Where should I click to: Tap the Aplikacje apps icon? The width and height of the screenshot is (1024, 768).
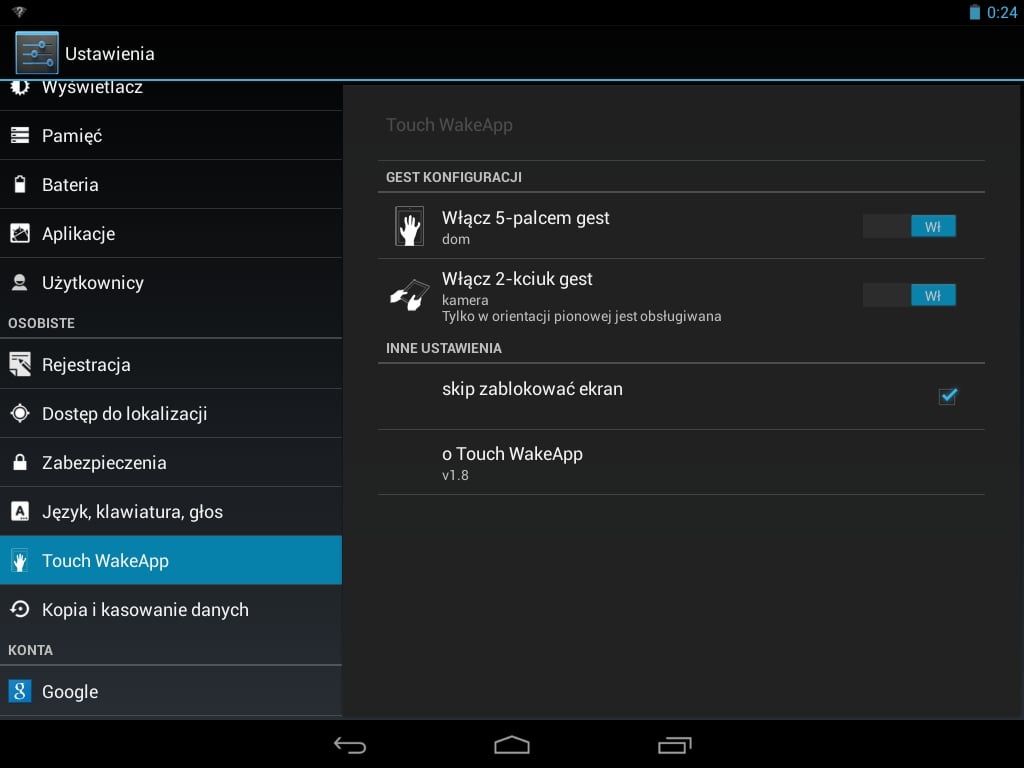20,233
